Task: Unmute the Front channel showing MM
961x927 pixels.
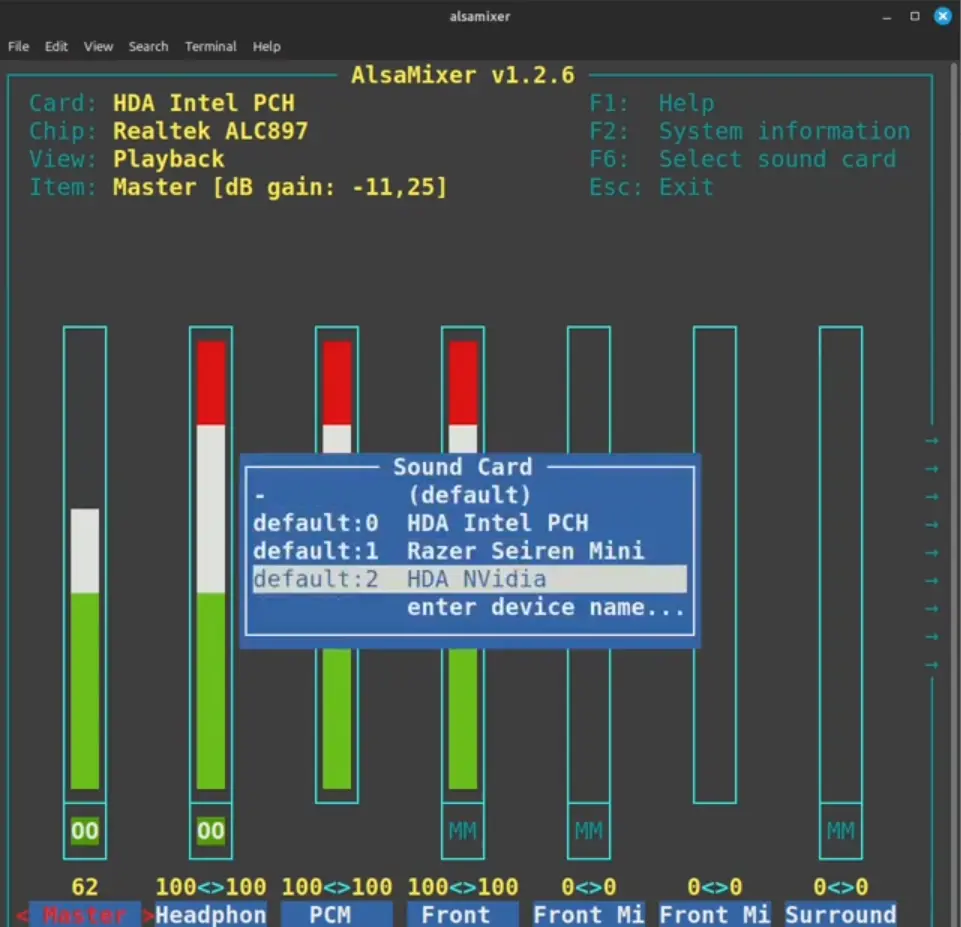Action: point(462,830)
